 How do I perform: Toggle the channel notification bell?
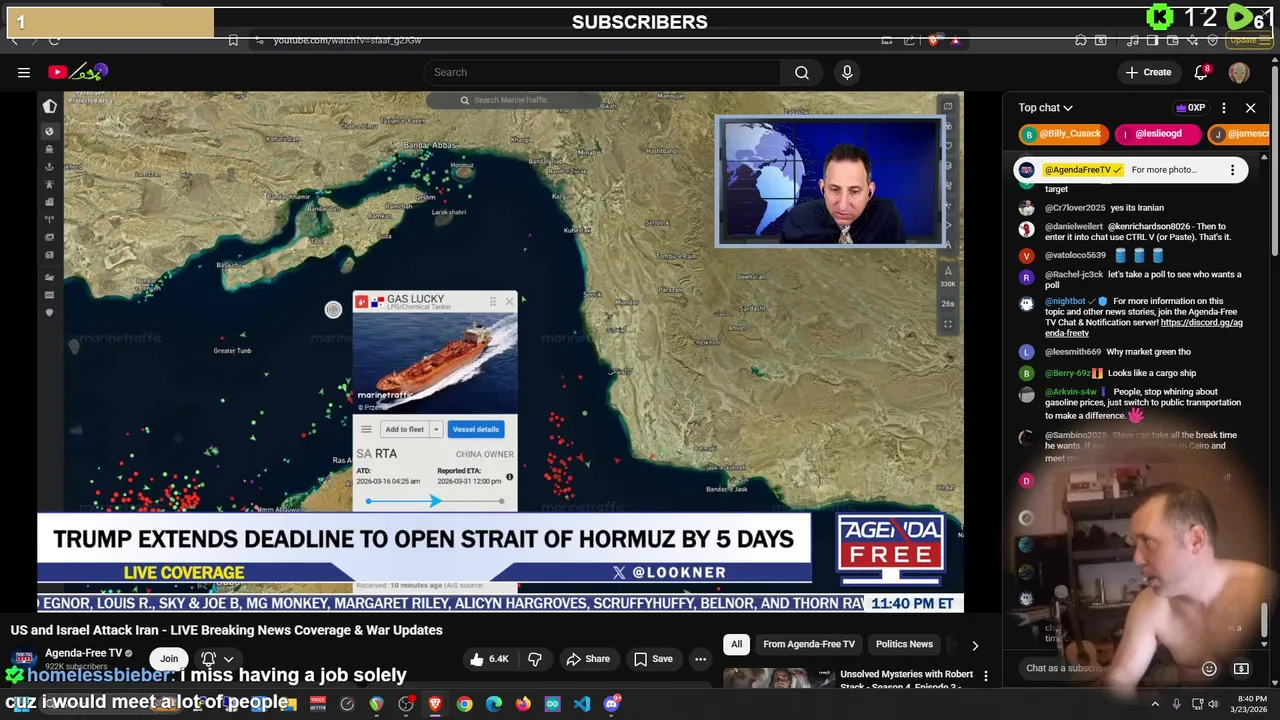[209, 659]
